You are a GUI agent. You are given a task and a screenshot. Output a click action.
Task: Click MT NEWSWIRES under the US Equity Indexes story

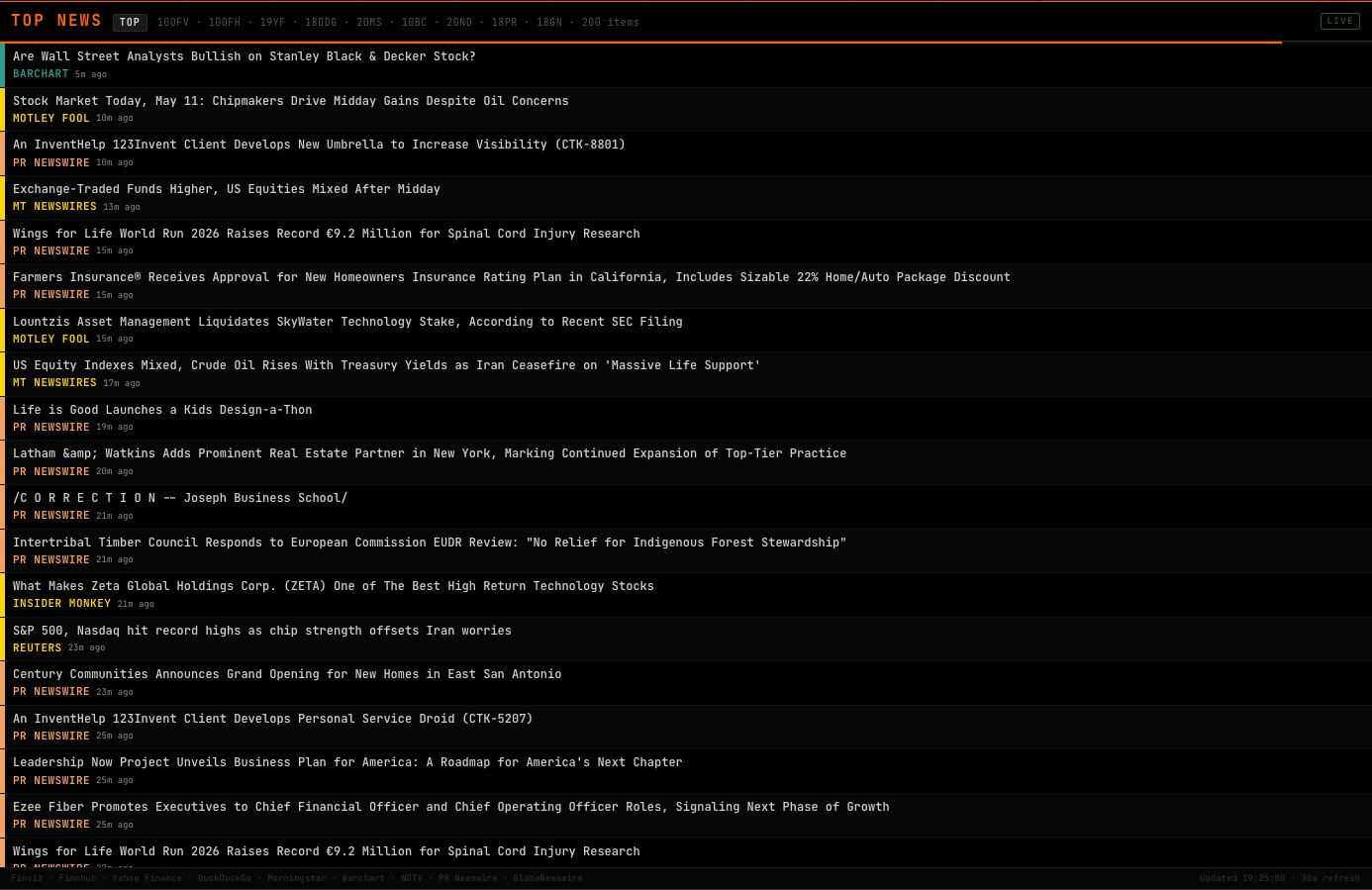54,383
